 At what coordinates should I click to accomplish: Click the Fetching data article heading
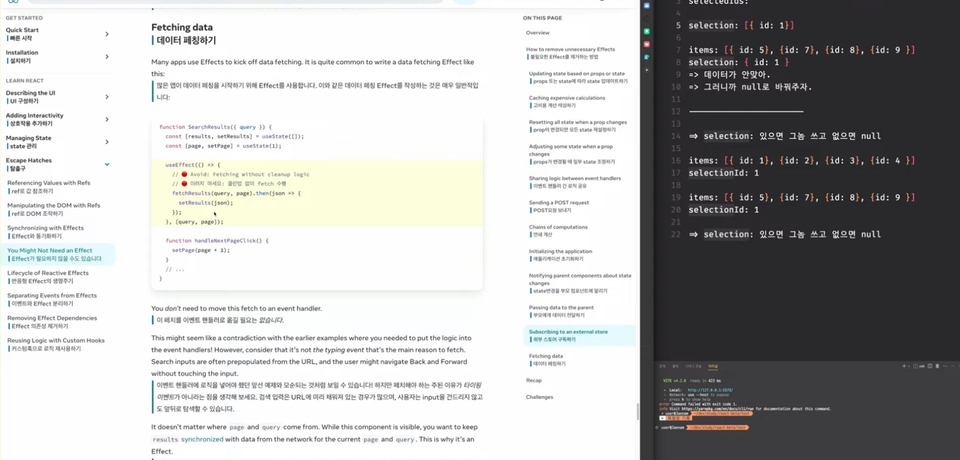point(182,28)
